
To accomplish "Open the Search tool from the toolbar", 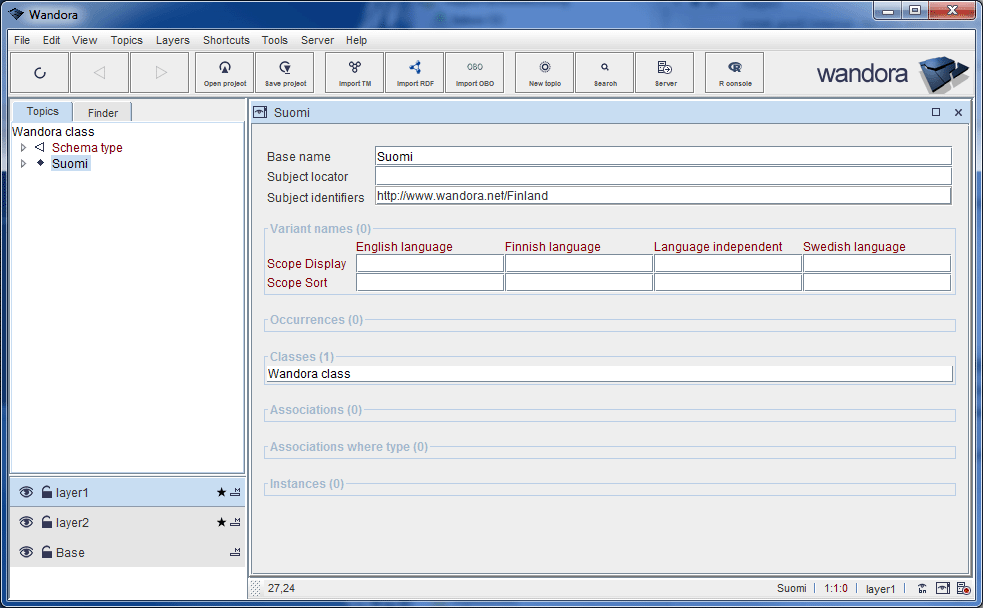I will [x=604, y=72].
